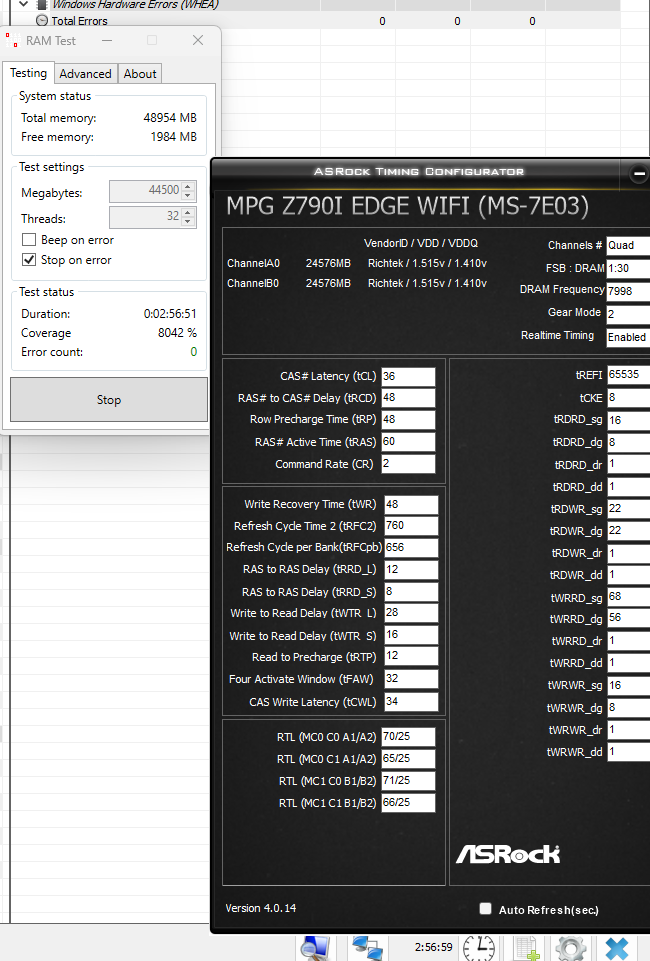Click the RTL MC1 C1 B1/B2 field
650x961 pixels.
408,803
